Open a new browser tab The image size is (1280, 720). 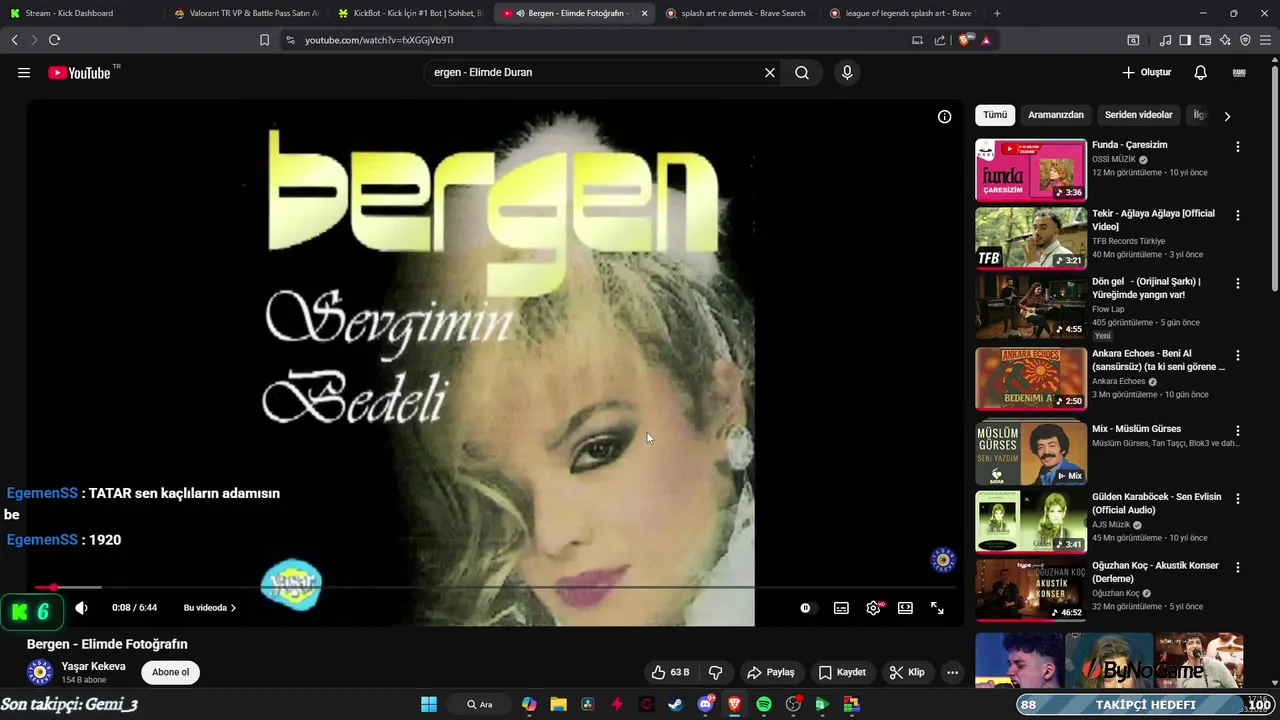(997, 13)
